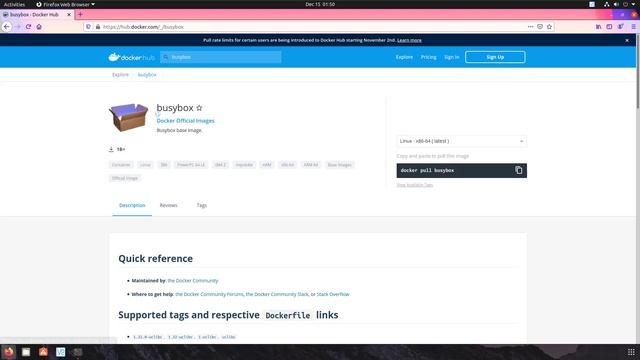Click the Docker Hub search field
Image resolution: width=640 pixels, height=360 pixels.
(x=221, y=57)
